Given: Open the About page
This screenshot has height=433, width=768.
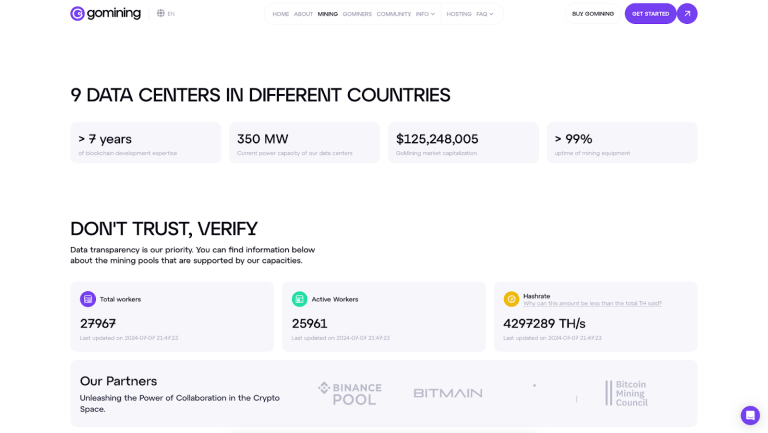Looking at the screenshot, I should pyautogui.click(x=303, y=14).
